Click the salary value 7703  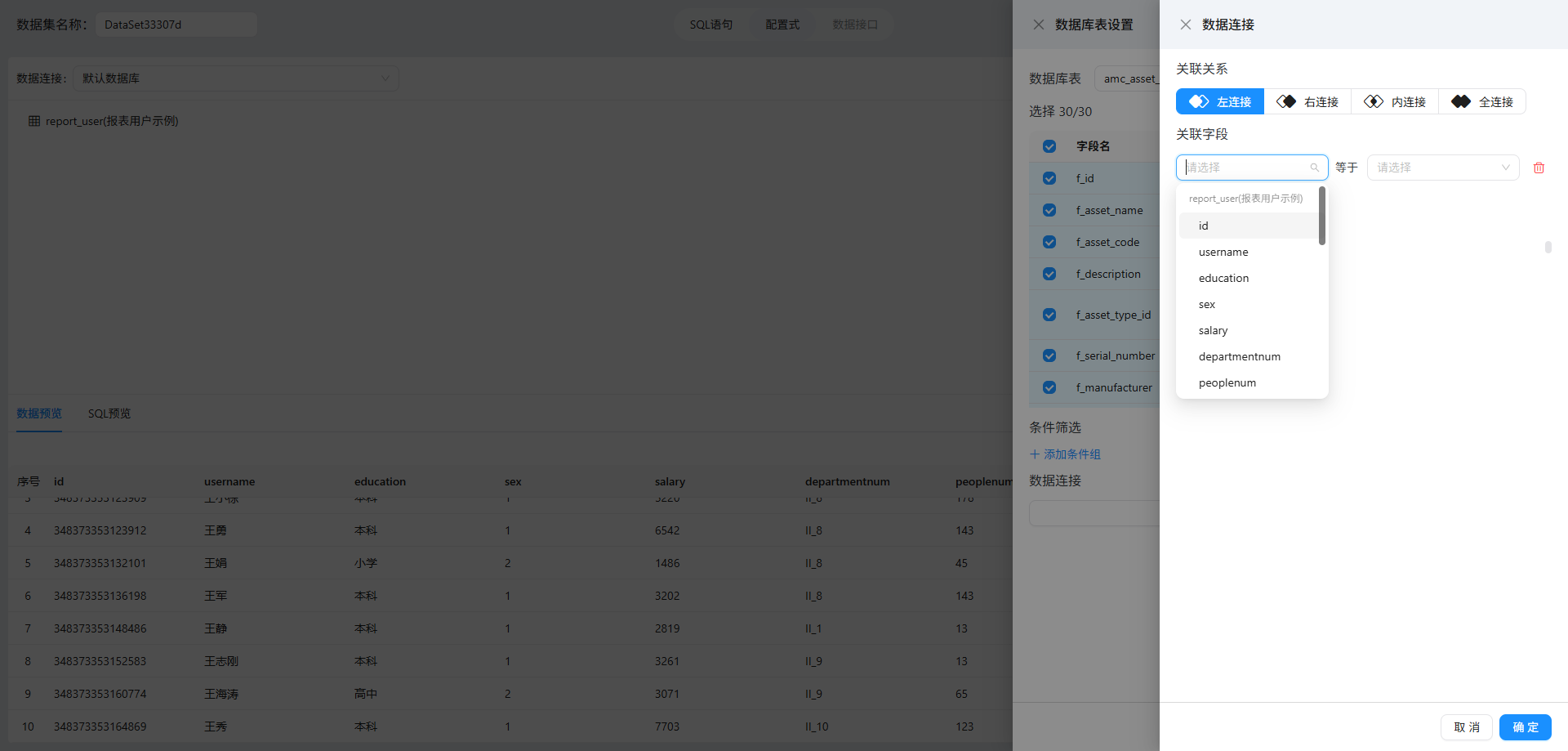[x=667, y=726]
